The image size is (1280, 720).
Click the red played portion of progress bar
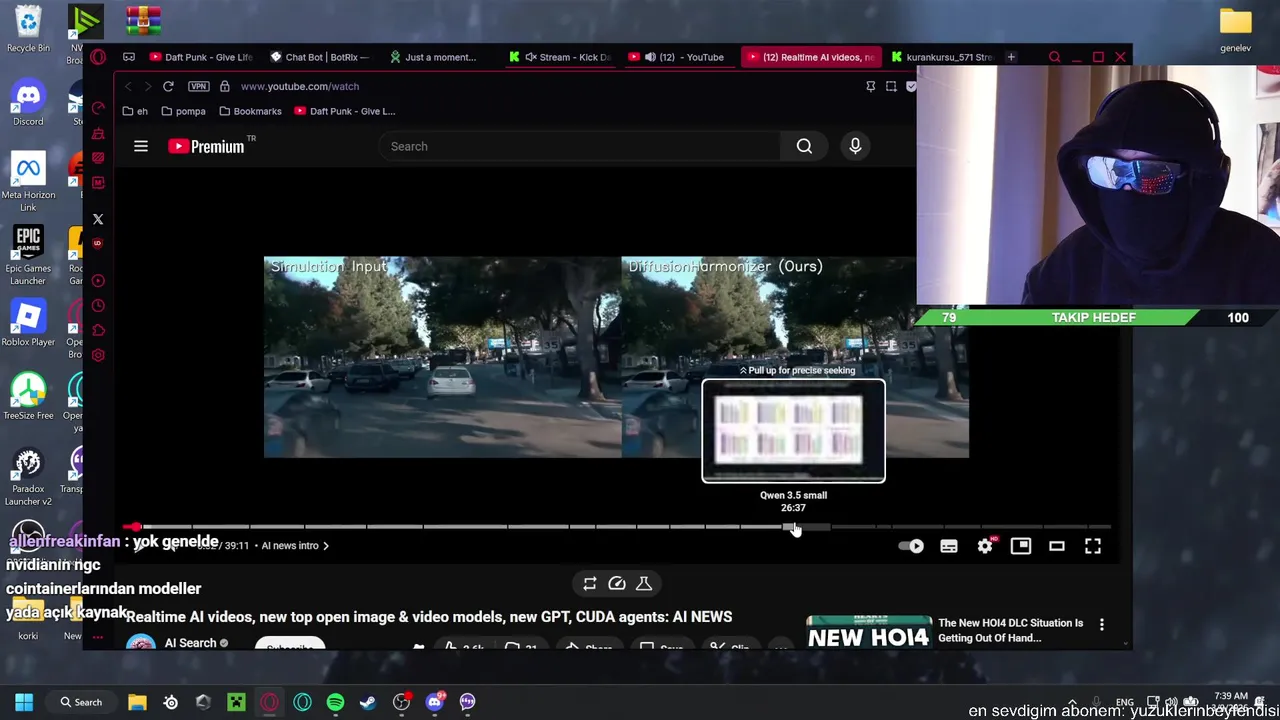(128, 526)
